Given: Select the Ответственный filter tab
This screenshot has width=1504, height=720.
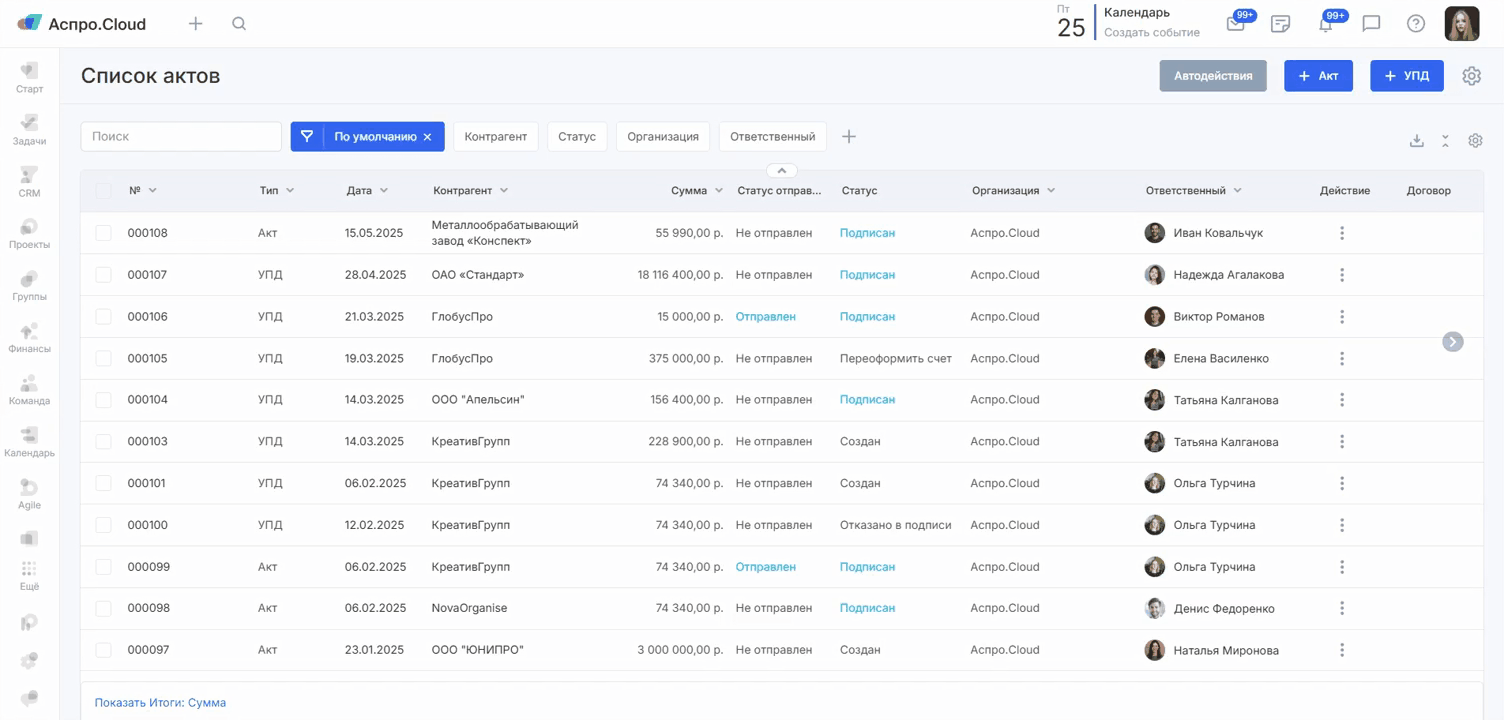Looking at the screenshot, I should tap(772, 137).
